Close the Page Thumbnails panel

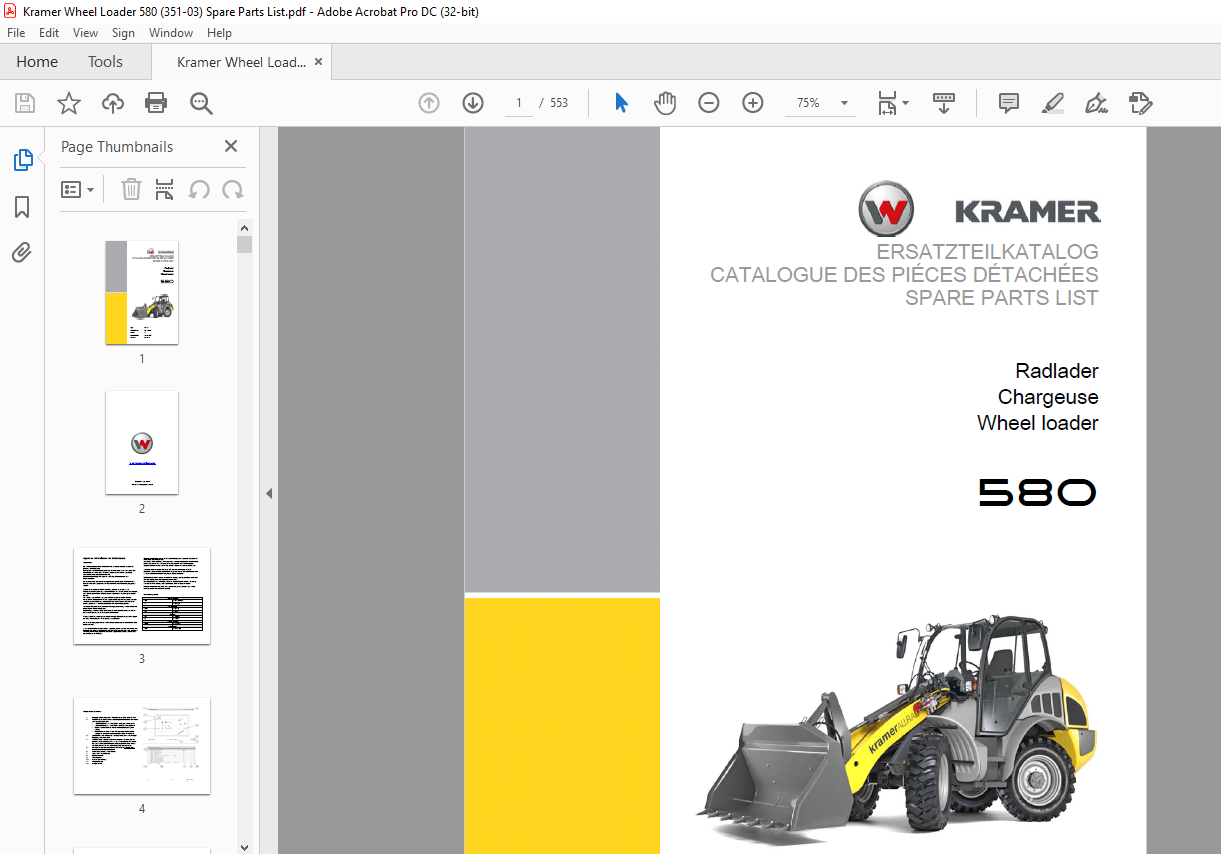pyautogui.click(x=231, y=146)
